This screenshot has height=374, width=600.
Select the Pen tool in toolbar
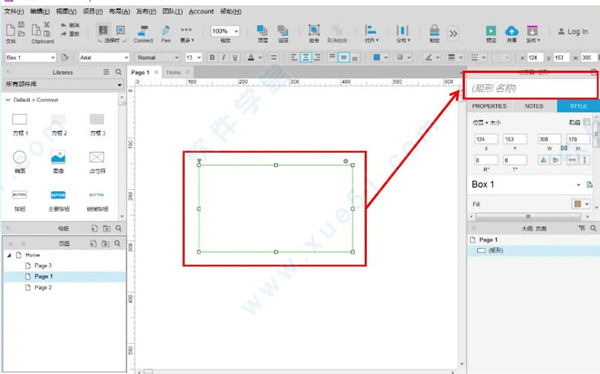(166, 31)
